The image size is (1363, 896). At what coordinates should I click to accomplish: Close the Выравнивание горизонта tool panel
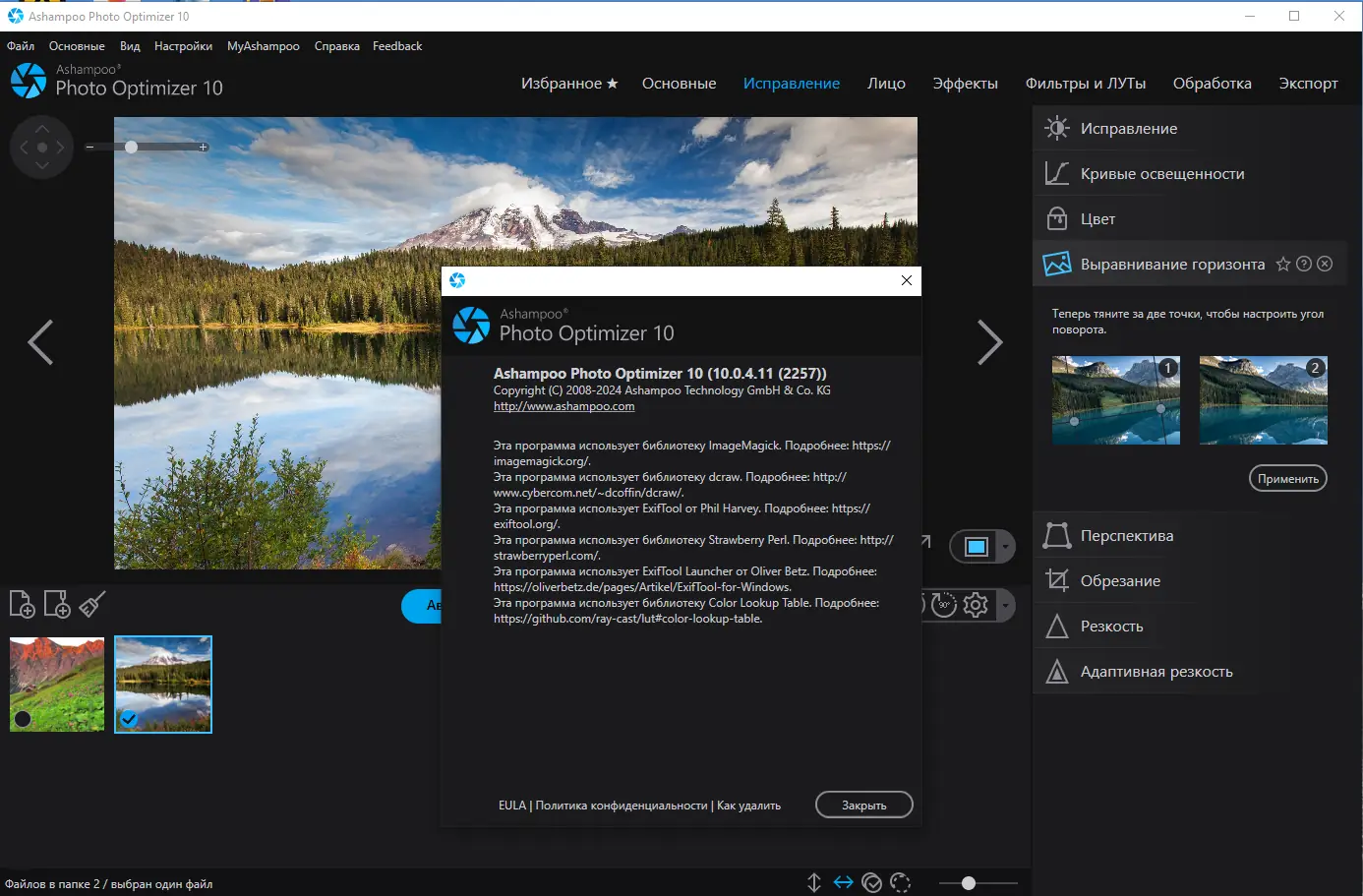[1325, 264]
